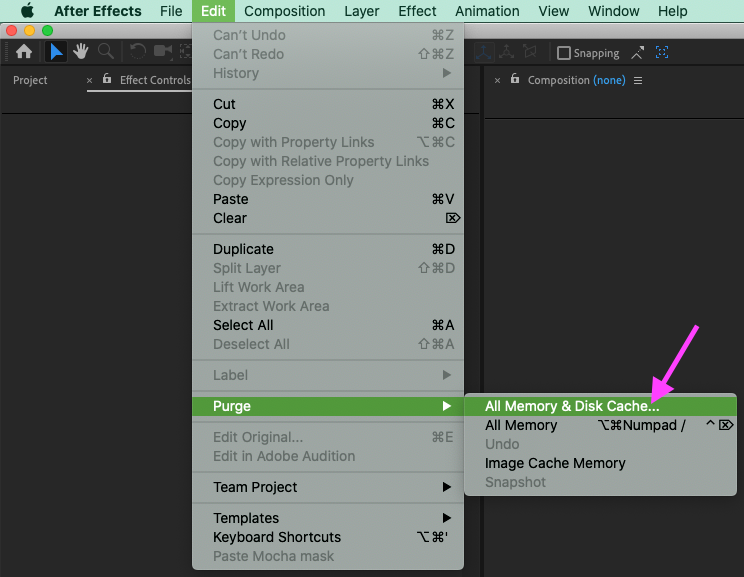Select the Hand tool

click(81, 52)
